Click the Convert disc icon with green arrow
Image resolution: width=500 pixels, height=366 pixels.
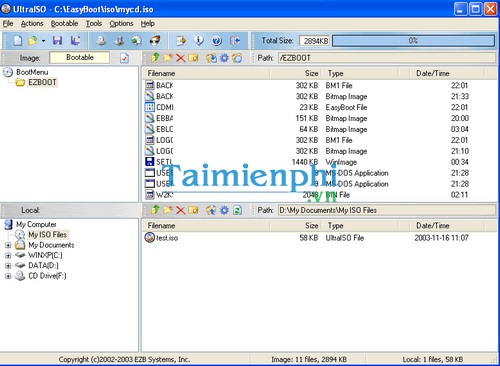point(136,41)
